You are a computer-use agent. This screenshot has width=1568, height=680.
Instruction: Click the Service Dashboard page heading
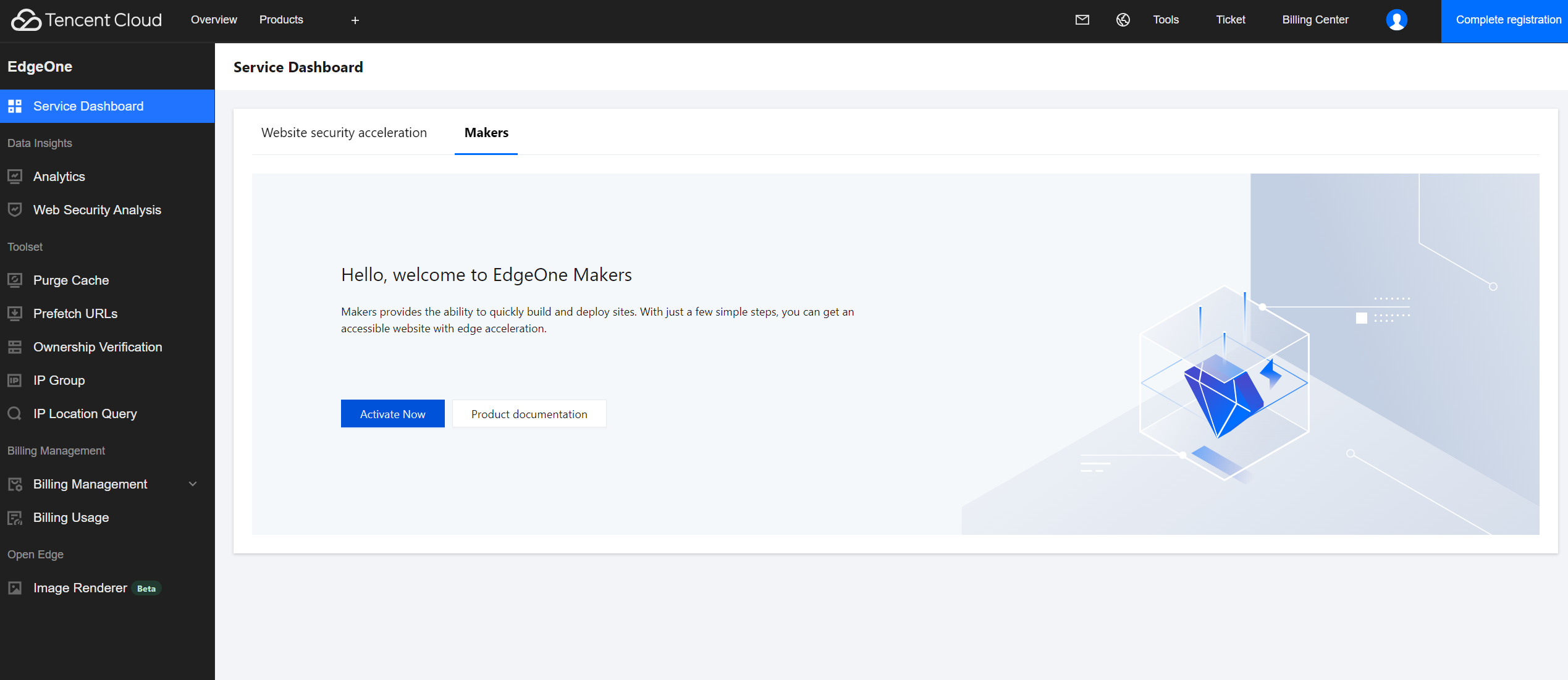(x=298, y=67)
